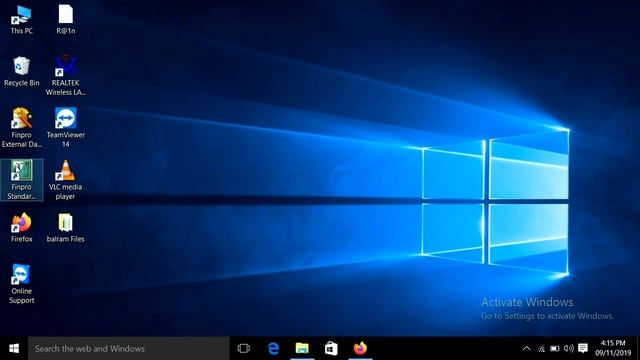Launch Microsoft Edge from the taskbar
640x360 pixels.
[x=273, y=349]
